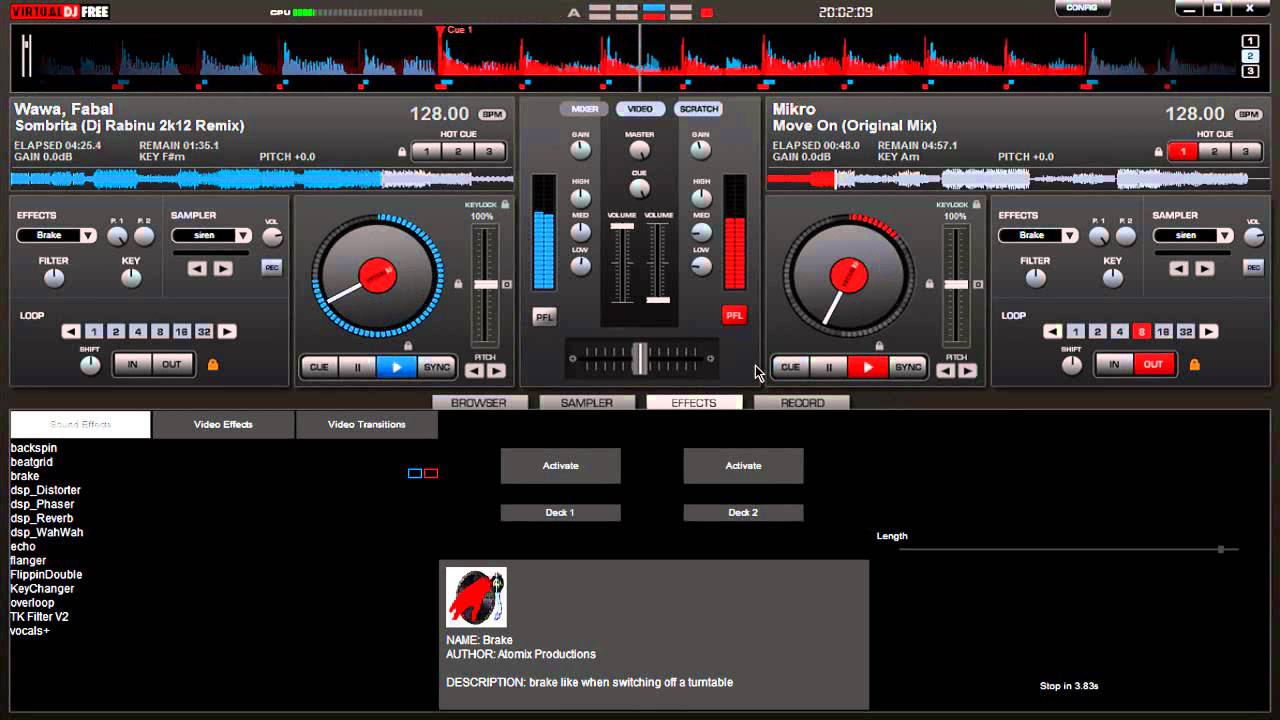Play the right deck track
The height and width of the screenshot is (720, 1280).
(868, 367)
